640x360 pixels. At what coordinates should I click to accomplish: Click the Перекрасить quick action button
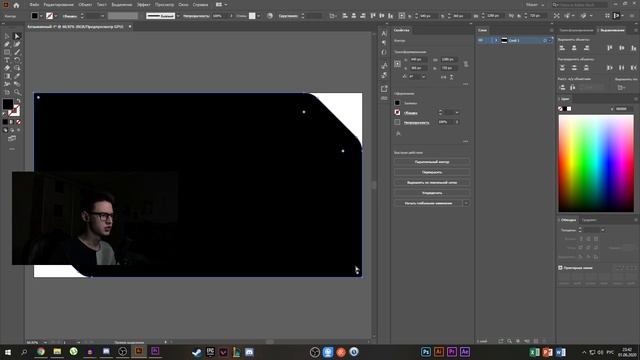point(432,172)
